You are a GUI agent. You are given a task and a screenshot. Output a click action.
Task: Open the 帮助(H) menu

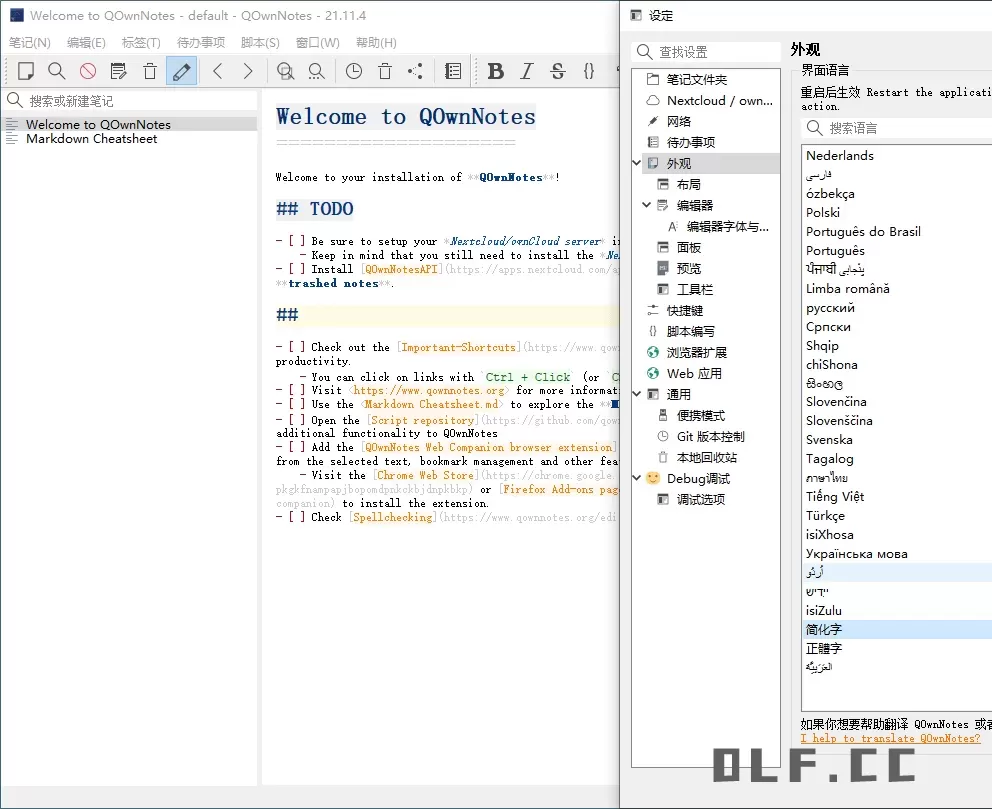click(x=374, y=42)
